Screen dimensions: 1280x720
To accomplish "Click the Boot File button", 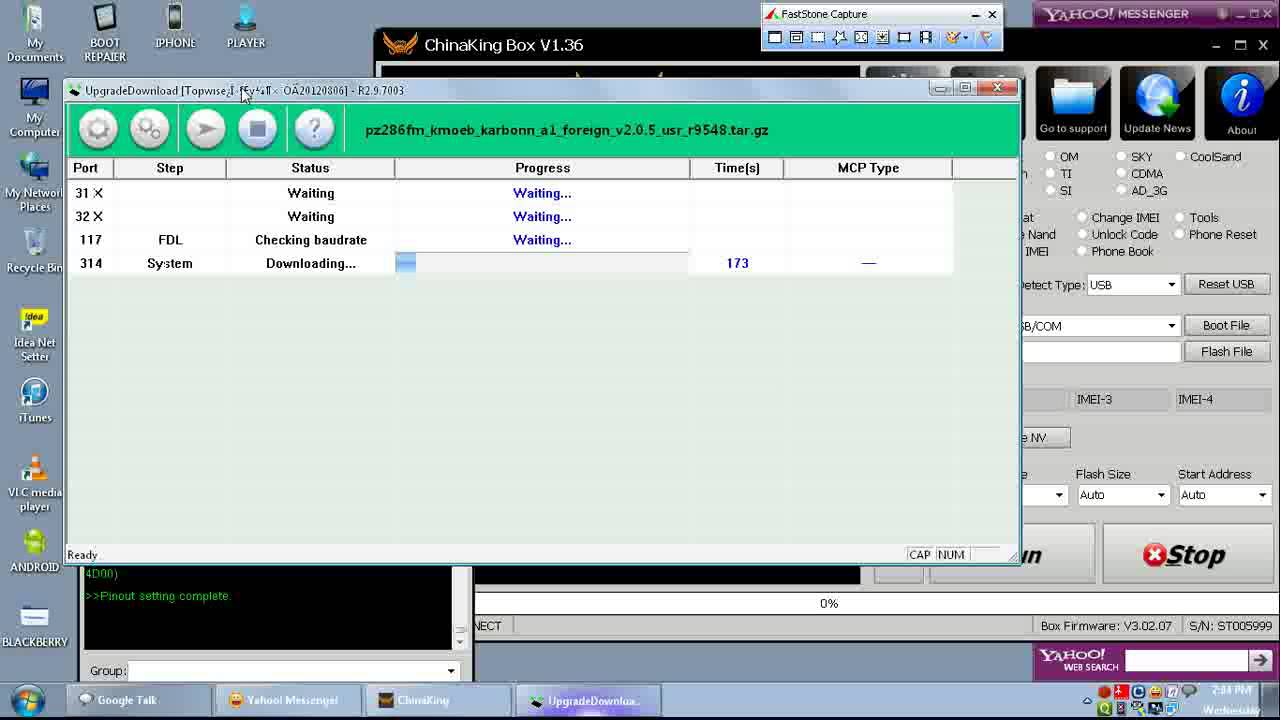I will [x=1226, y=325].
